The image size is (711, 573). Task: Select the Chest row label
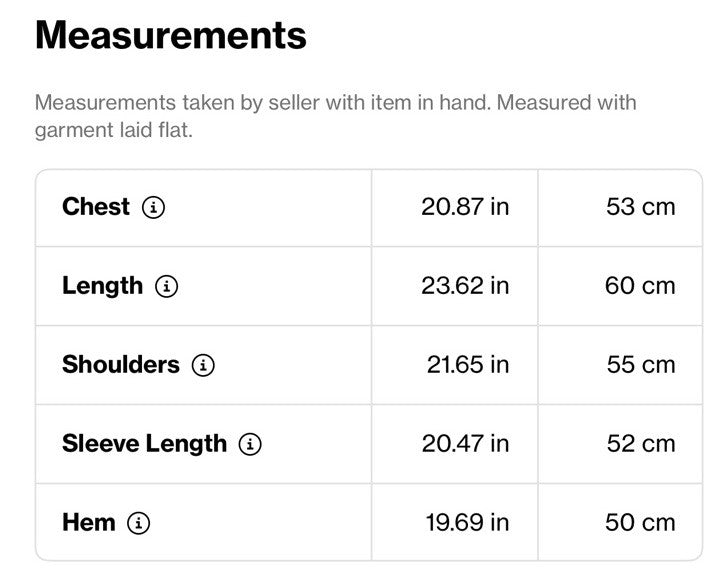coord(96,207)
